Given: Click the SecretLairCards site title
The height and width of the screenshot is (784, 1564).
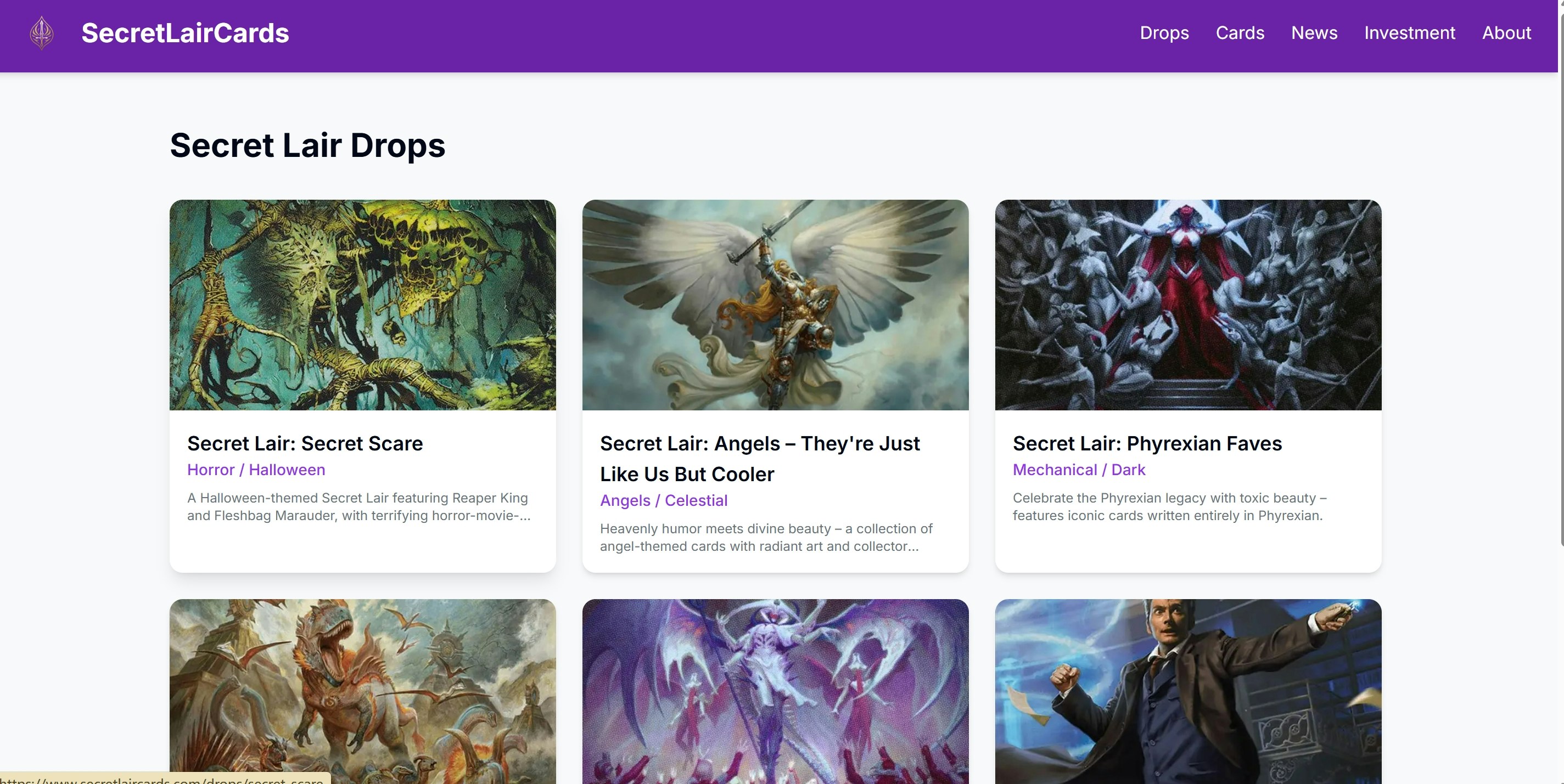Looking at the screenshot, I should pyautogui.click(x=184, y=33).
